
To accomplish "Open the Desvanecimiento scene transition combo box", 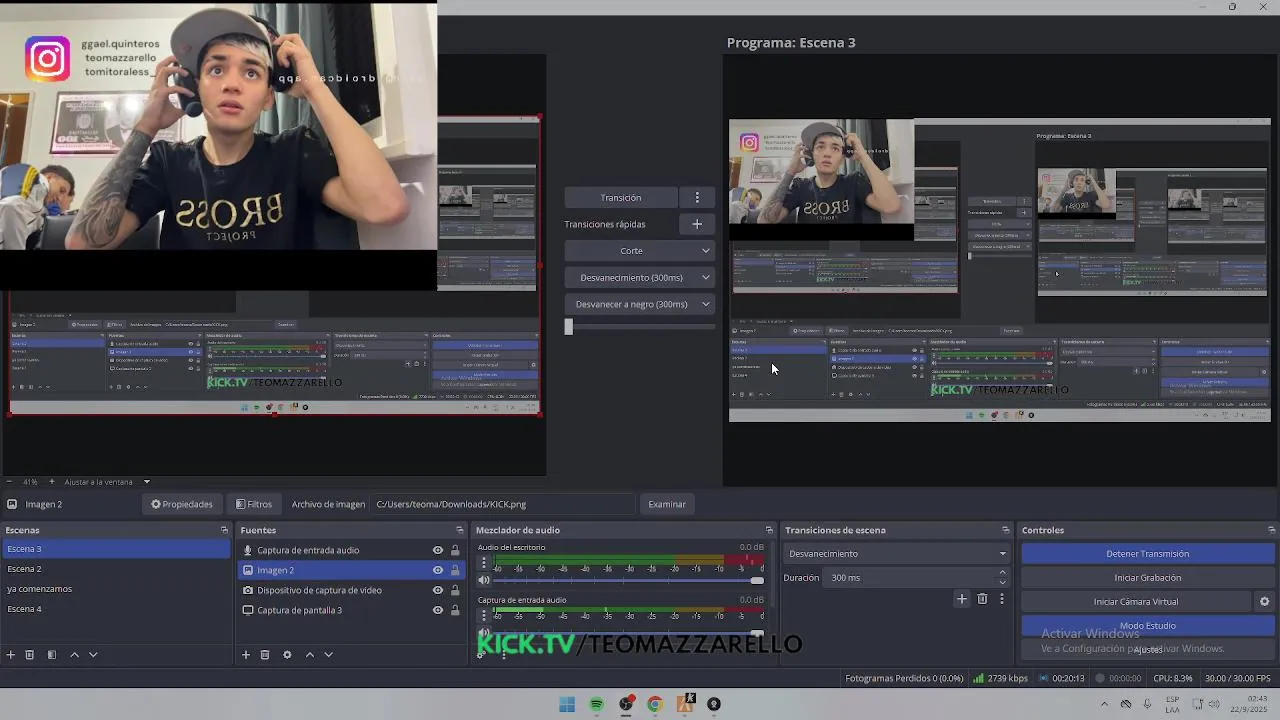I will click(897, 554).
